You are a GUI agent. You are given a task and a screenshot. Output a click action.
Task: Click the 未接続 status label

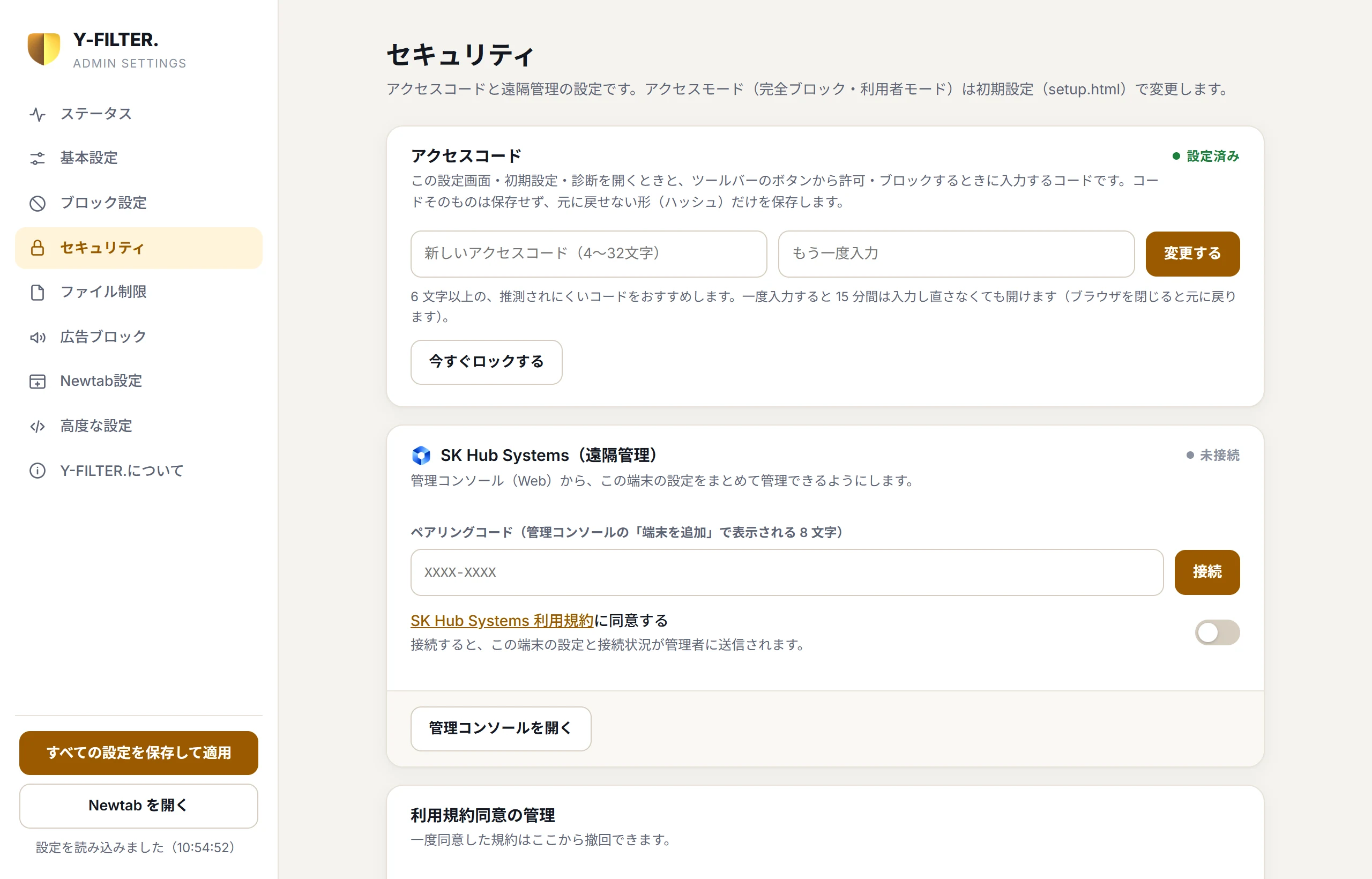click(1213, 456)
